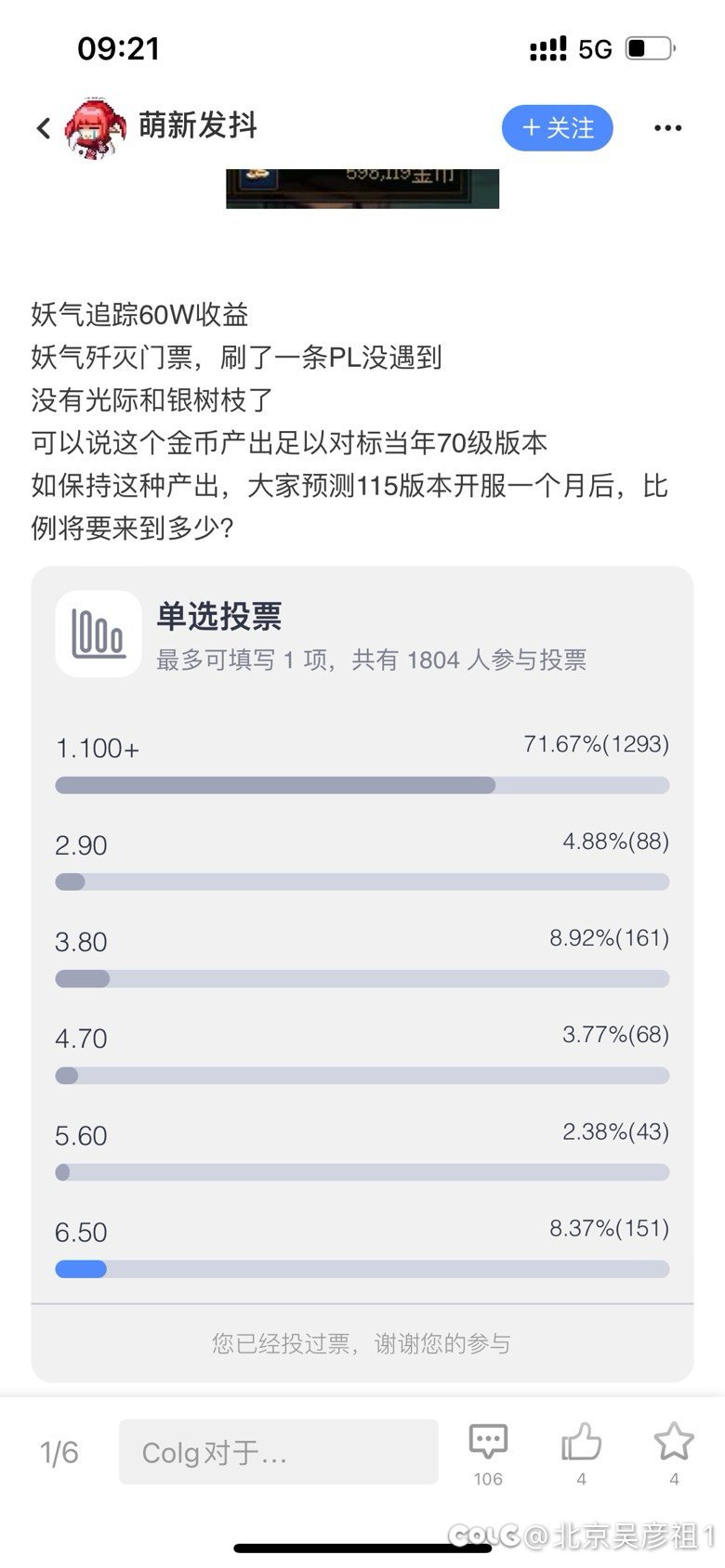Tap the Colg对于… comment input field
The width and height of the screenshot is (725, 1568).
click(278, 1452)
